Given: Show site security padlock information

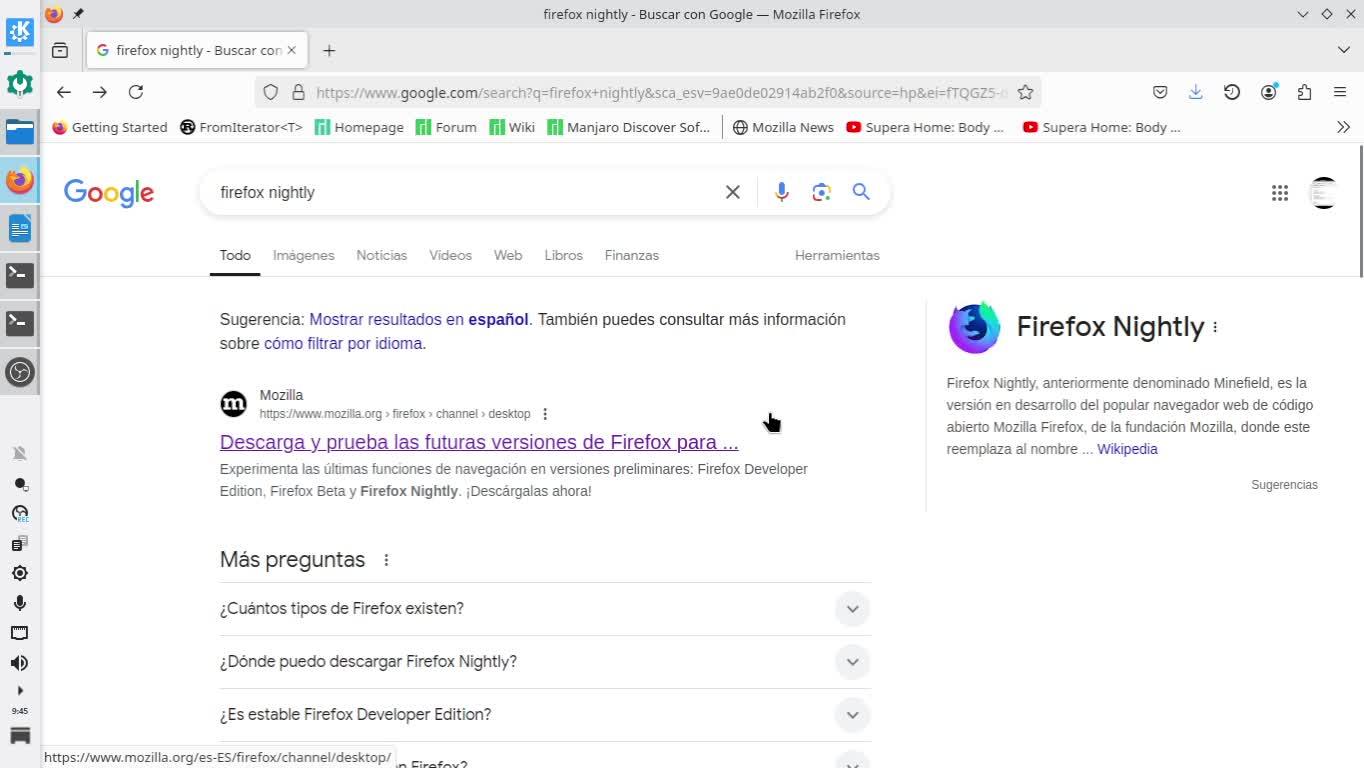Looking at the screenshot, I should coord(298,92).
